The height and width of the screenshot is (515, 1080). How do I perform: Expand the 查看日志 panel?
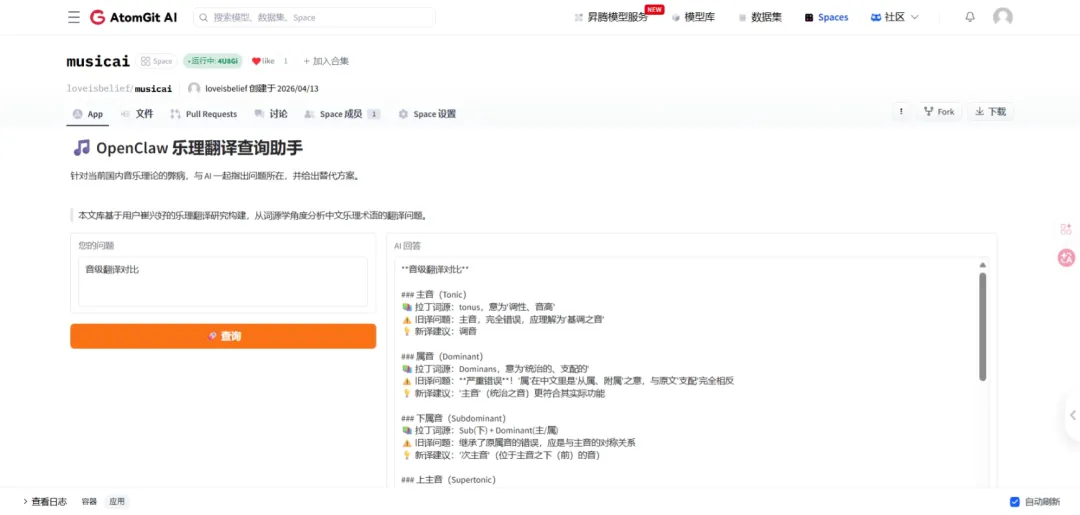(x=45, y=502)
